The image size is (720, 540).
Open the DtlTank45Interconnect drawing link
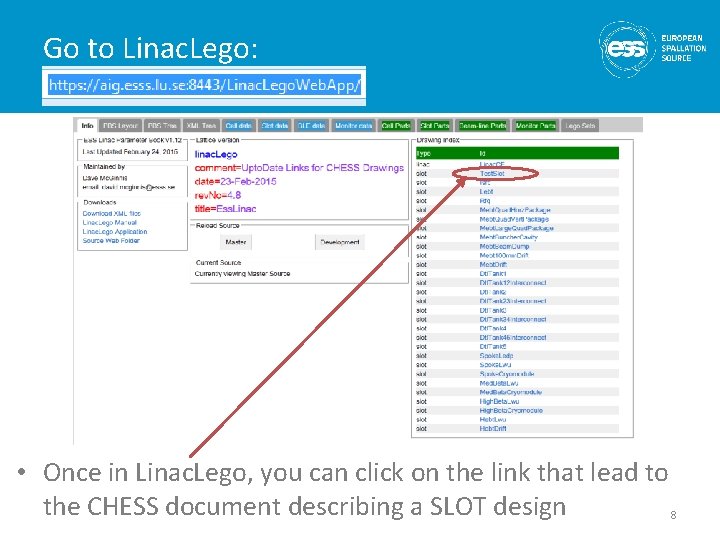point(513,338)
